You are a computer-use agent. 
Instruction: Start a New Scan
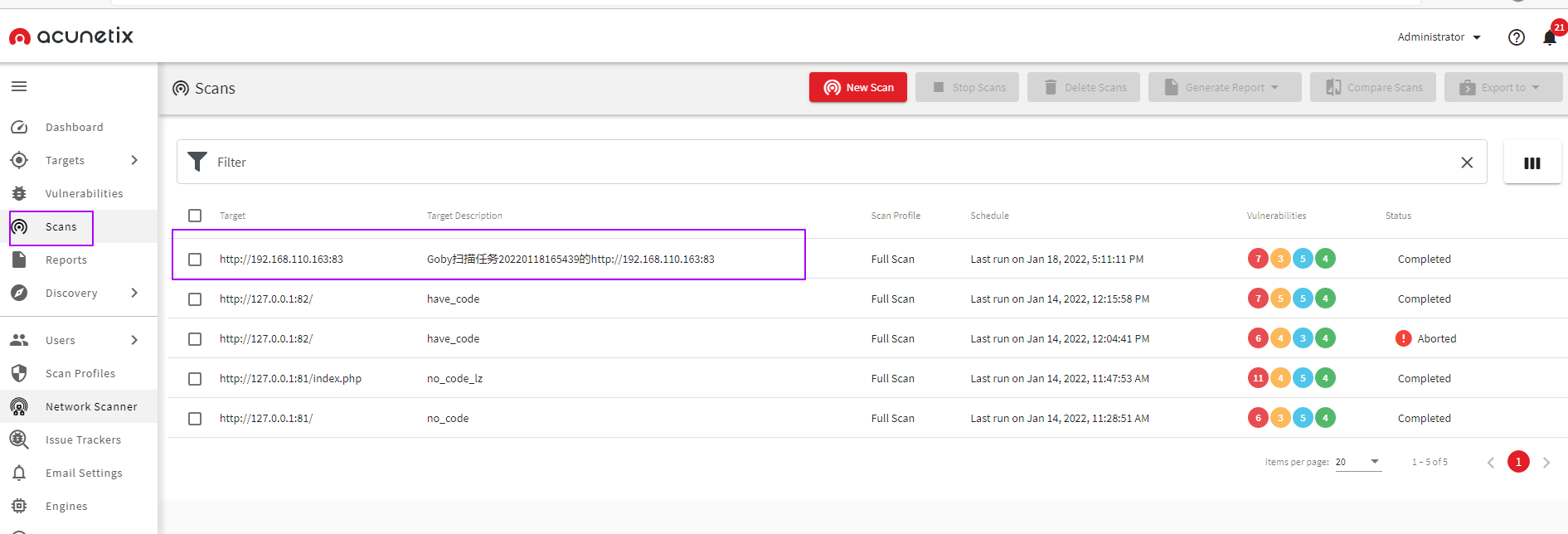point(858,87)
